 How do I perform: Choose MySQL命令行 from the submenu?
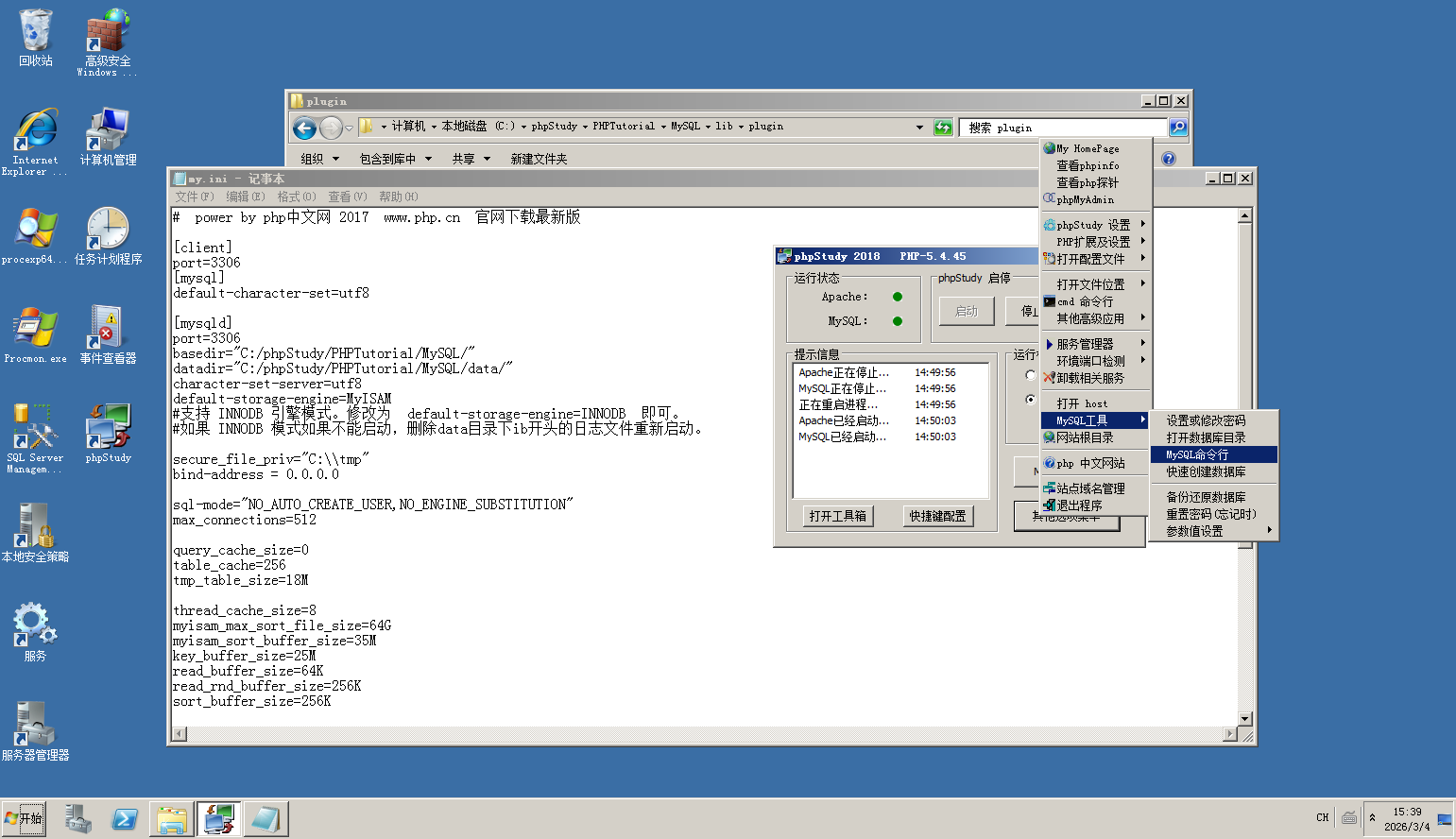click(1214, 454)
